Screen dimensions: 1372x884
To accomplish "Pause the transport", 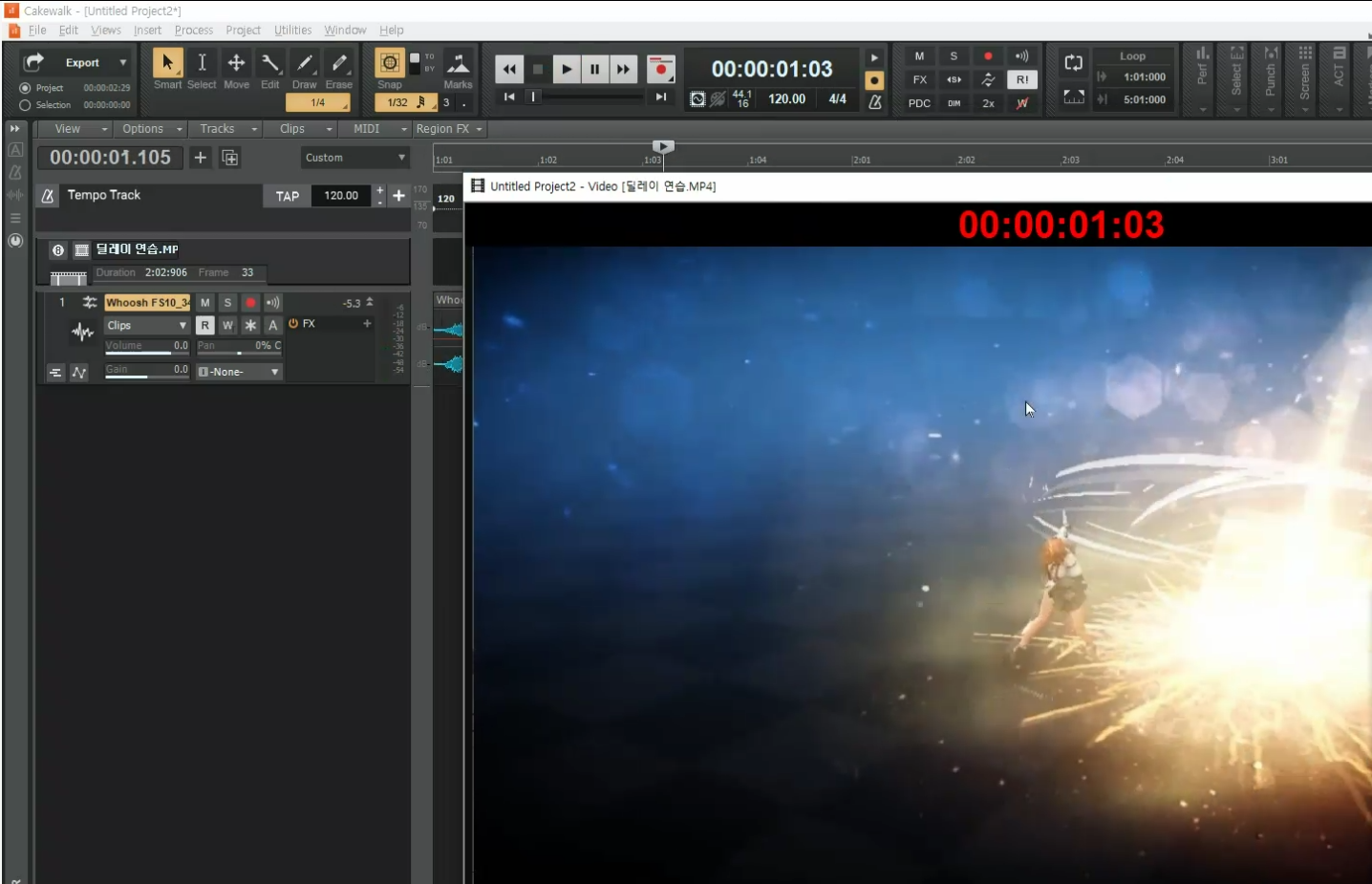I will click(594, 69).
